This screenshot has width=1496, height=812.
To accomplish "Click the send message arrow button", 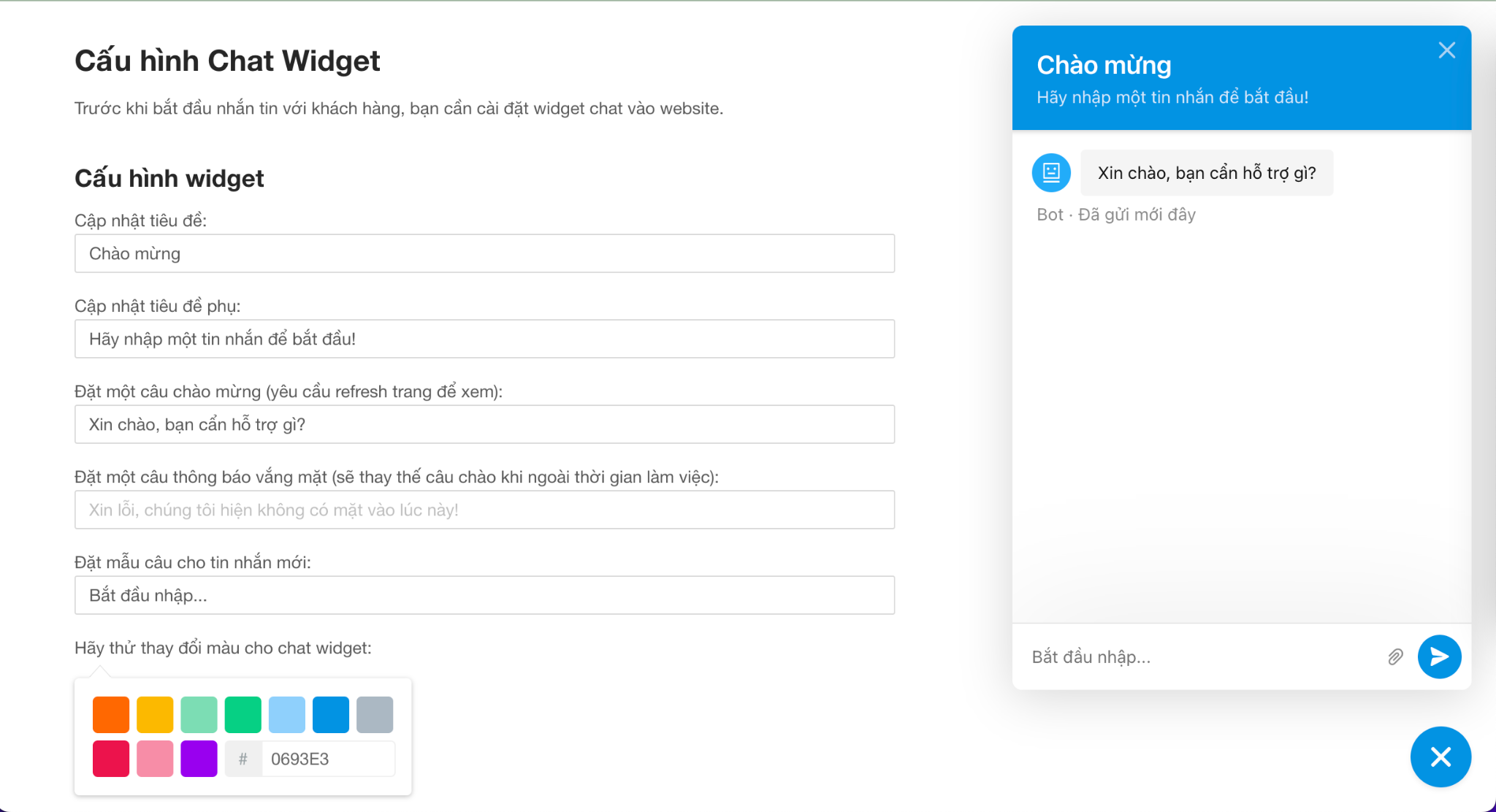I will (1439, 656).
